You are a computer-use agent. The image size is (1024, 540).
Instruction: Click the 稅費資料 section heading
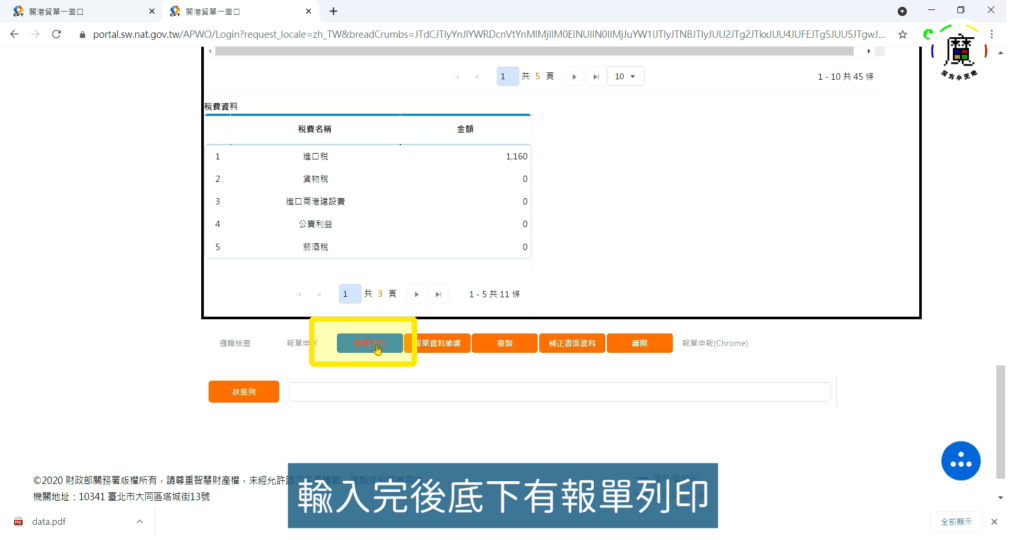pyautogui.click(x=221, y=106)
